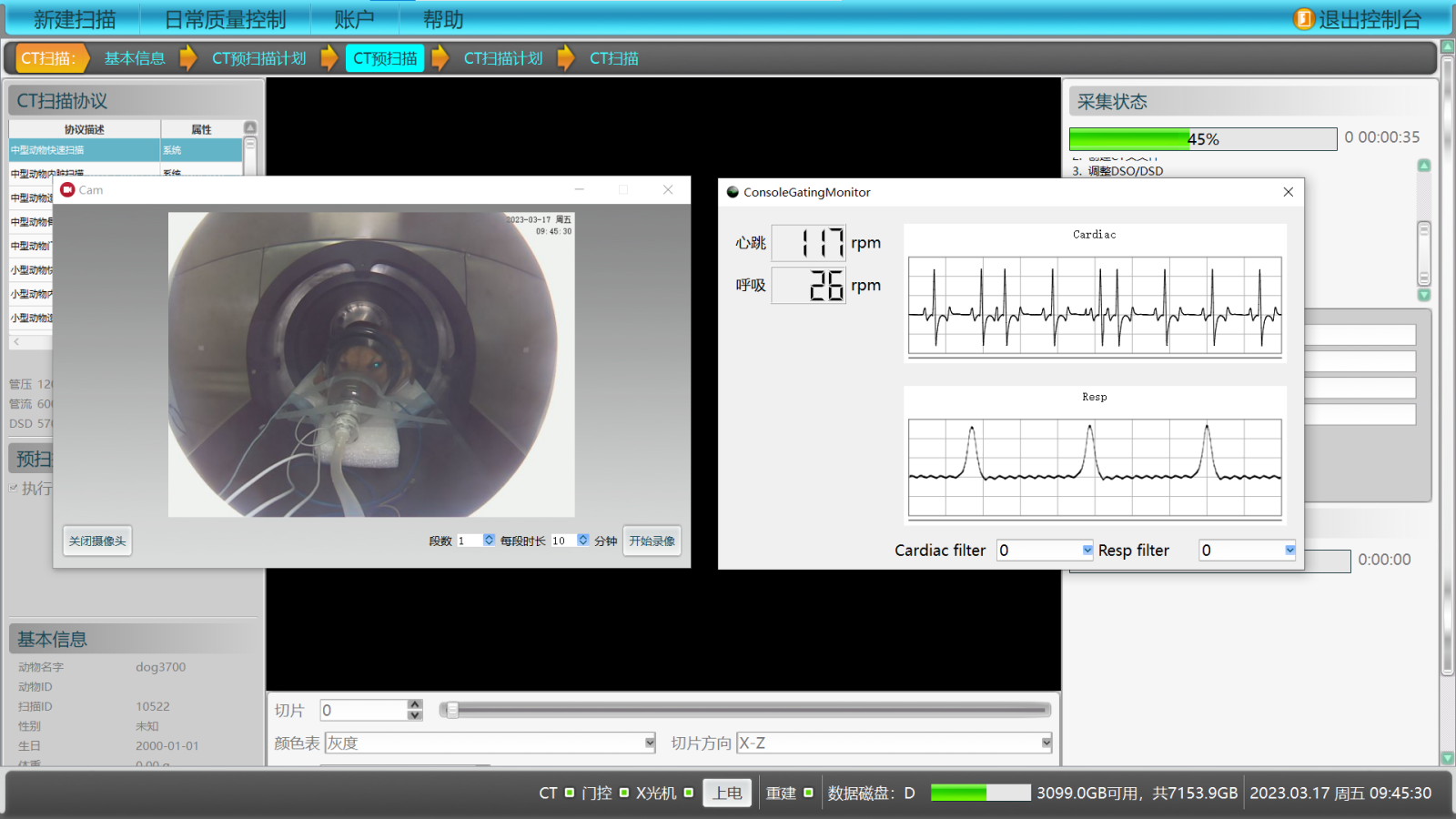
Task: Click the 门控 status indicator light
Action: pos(624,793)
